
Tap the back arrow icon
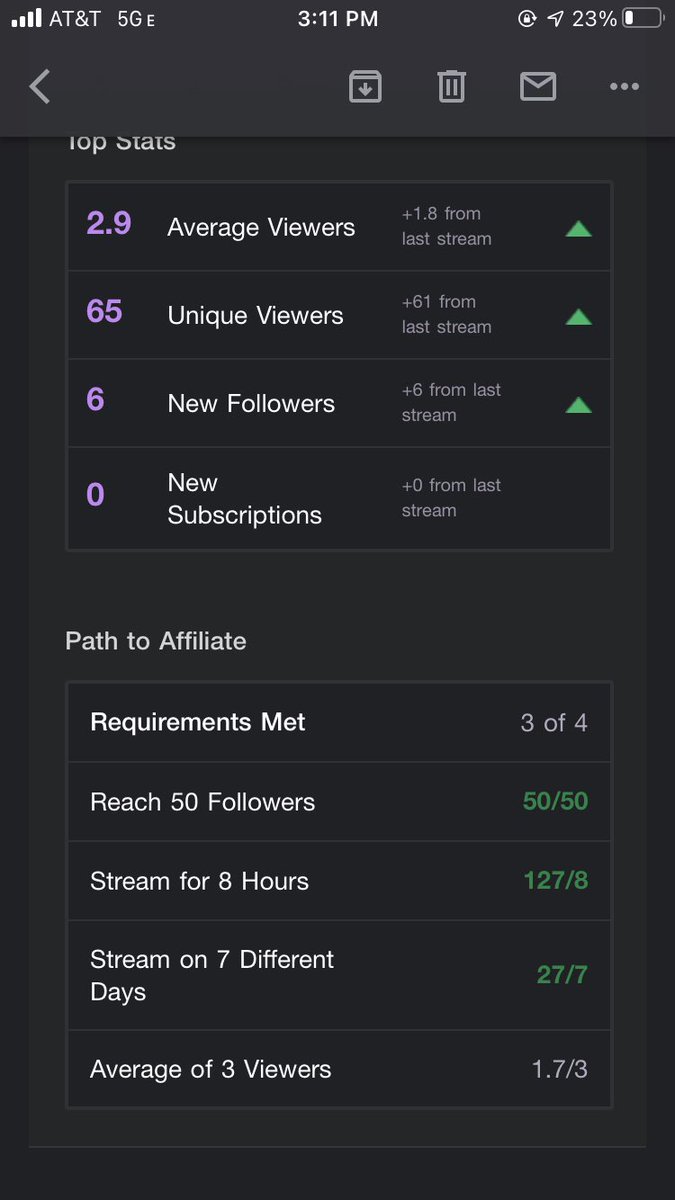pos(40,87)
